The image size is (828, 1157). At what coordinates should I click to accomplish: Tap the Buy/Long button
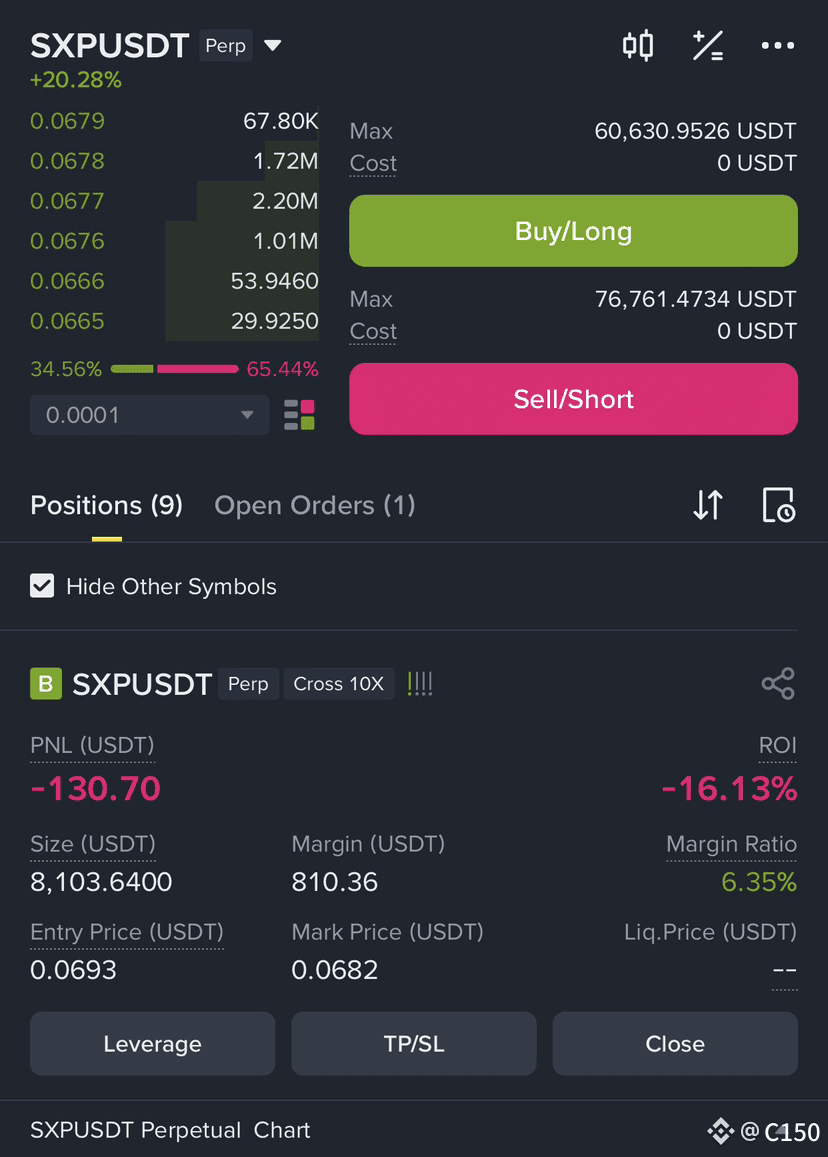pyautogui.click(x=573, y=231)
